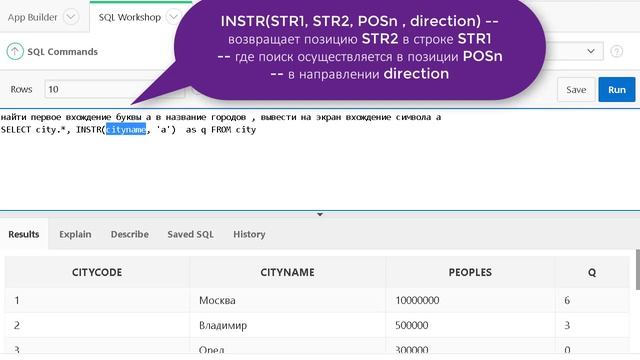Select the Q value 3 cell

[592, 325]
